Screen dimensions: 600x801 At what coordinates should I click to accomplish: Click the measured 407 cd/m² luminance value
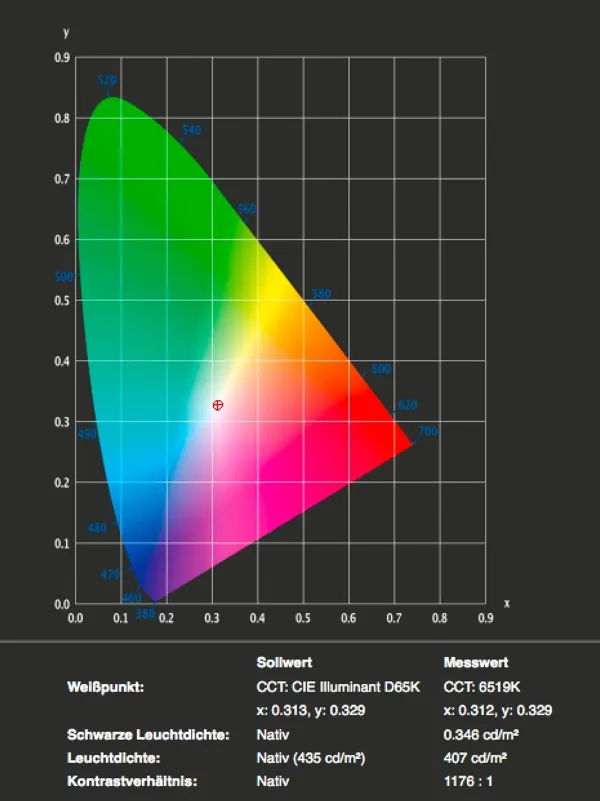coord(475,758)
